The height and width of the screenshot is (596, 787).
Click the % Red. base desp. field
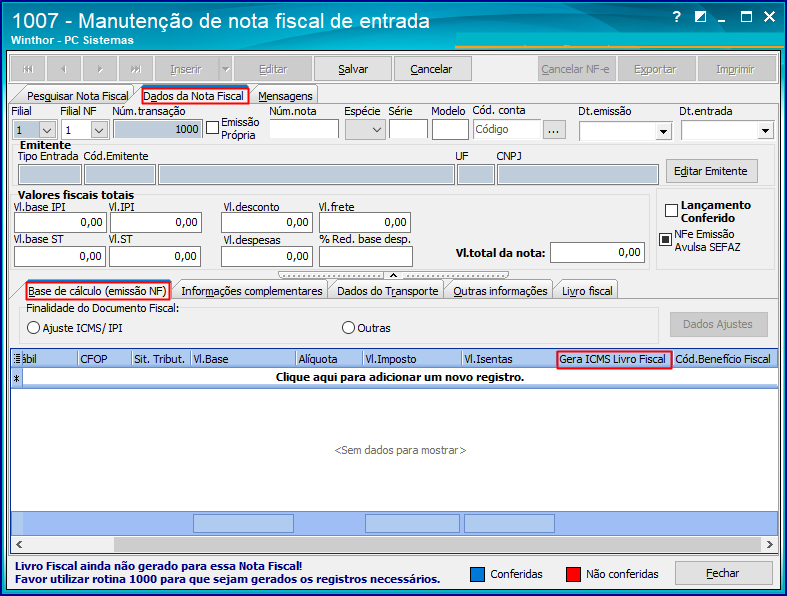(366, 257)
